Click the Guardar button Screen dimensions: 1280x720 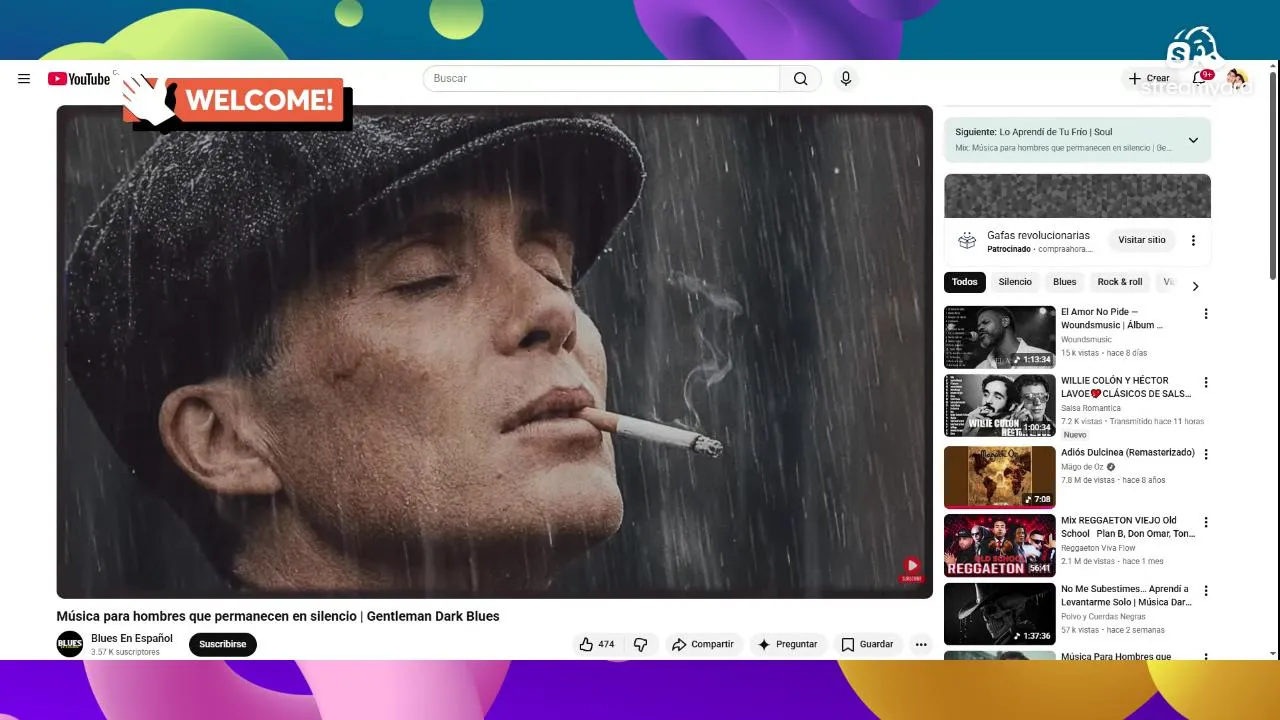(x=867, y=645)
